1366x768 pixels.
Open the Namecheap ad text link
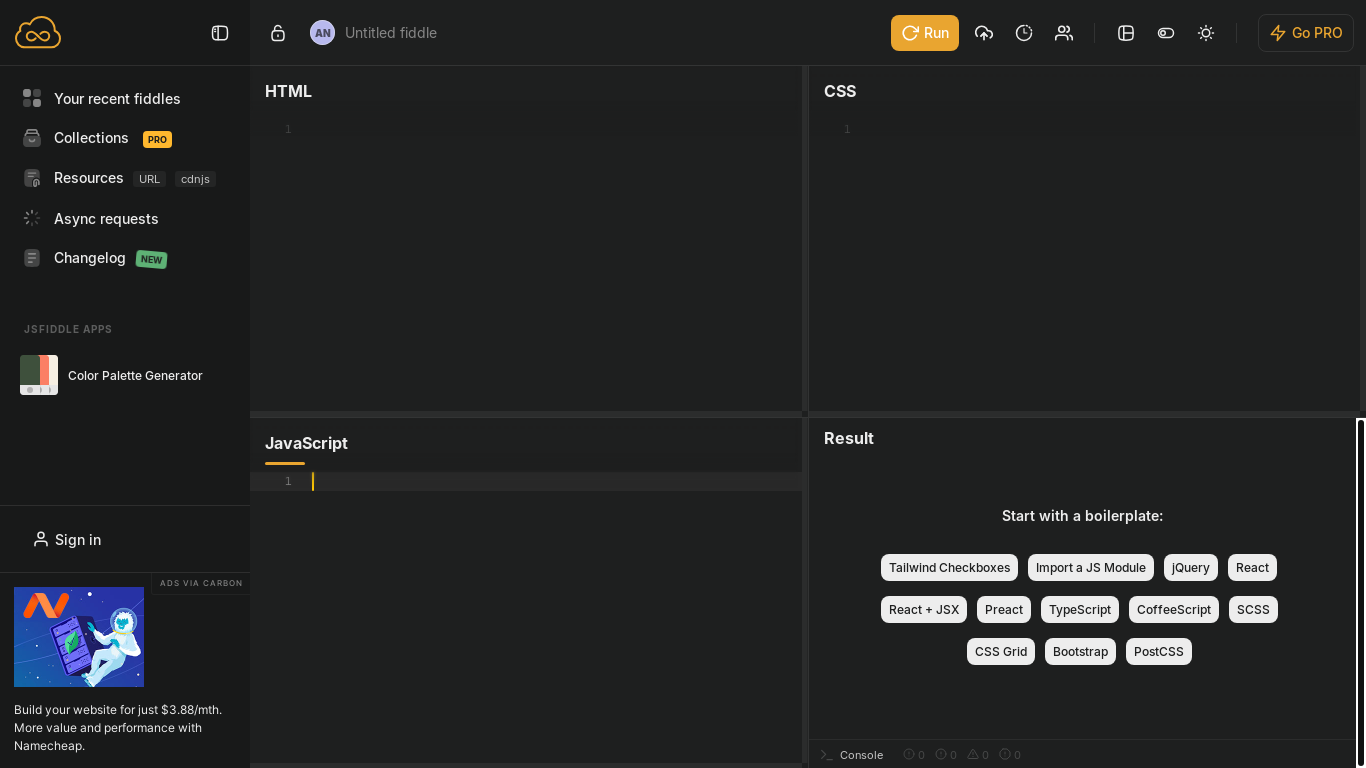[118, 728]
